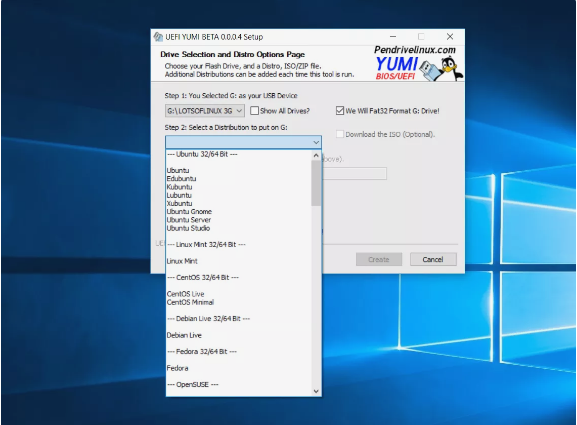The width and height of the screenshot is (577, 425).
Task: Minimize the YUMI setup window
Action: pos(393,37)
